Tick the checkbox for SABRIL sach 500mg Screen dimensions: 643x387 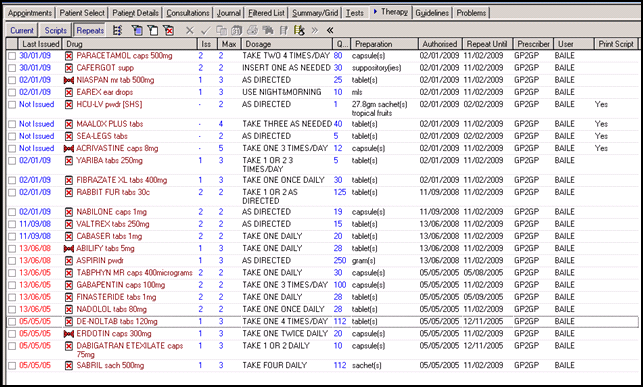(x=12, y=366)
